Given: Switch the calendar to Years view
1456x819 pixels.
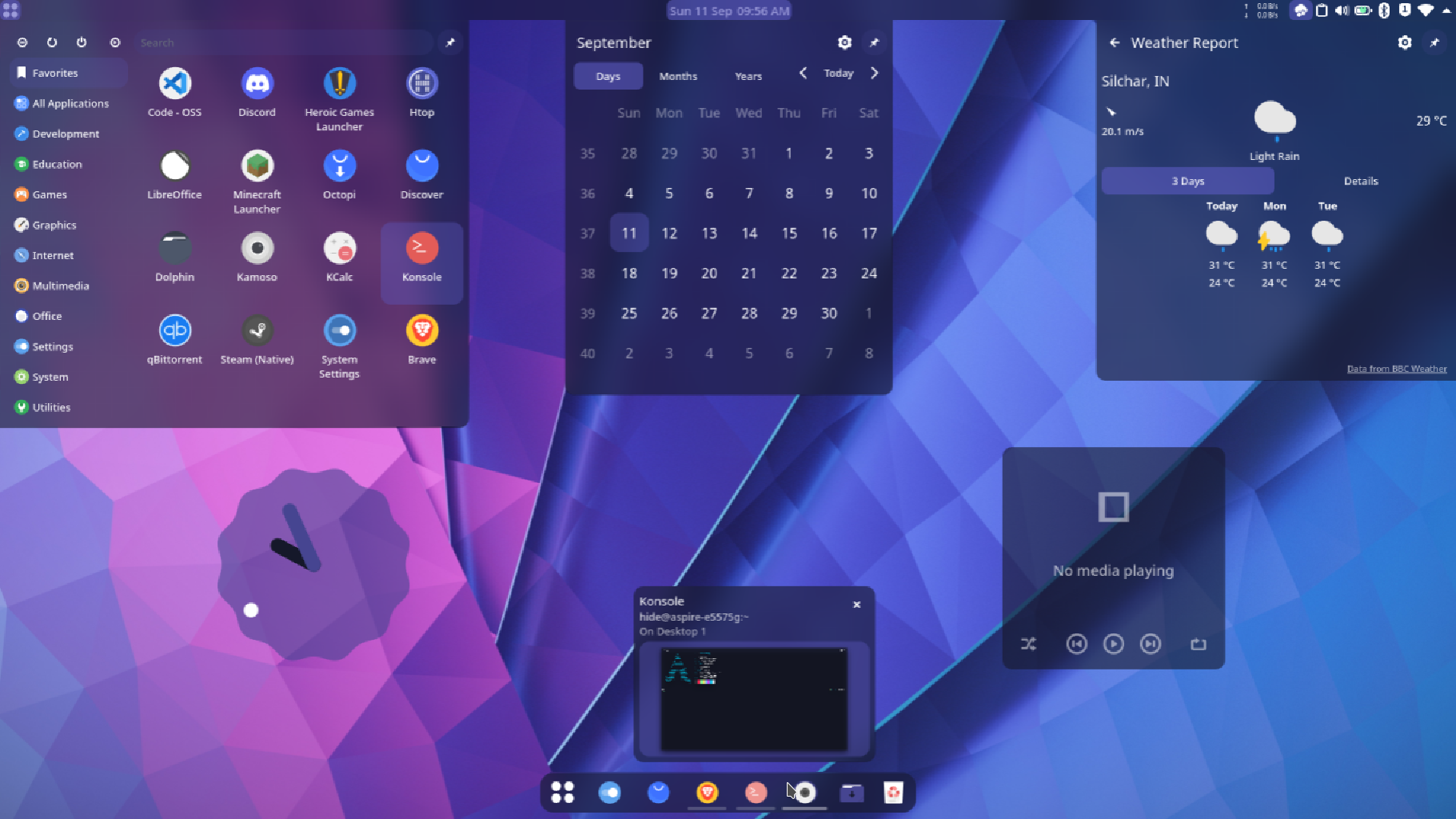Looking at the screenshot, I should [x=747, y=76].
